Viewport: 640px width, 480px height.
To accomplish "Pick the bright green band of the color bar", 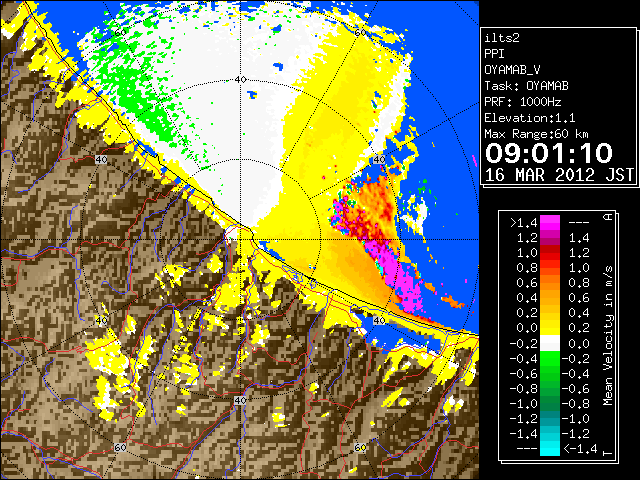I will coord(550,358).
